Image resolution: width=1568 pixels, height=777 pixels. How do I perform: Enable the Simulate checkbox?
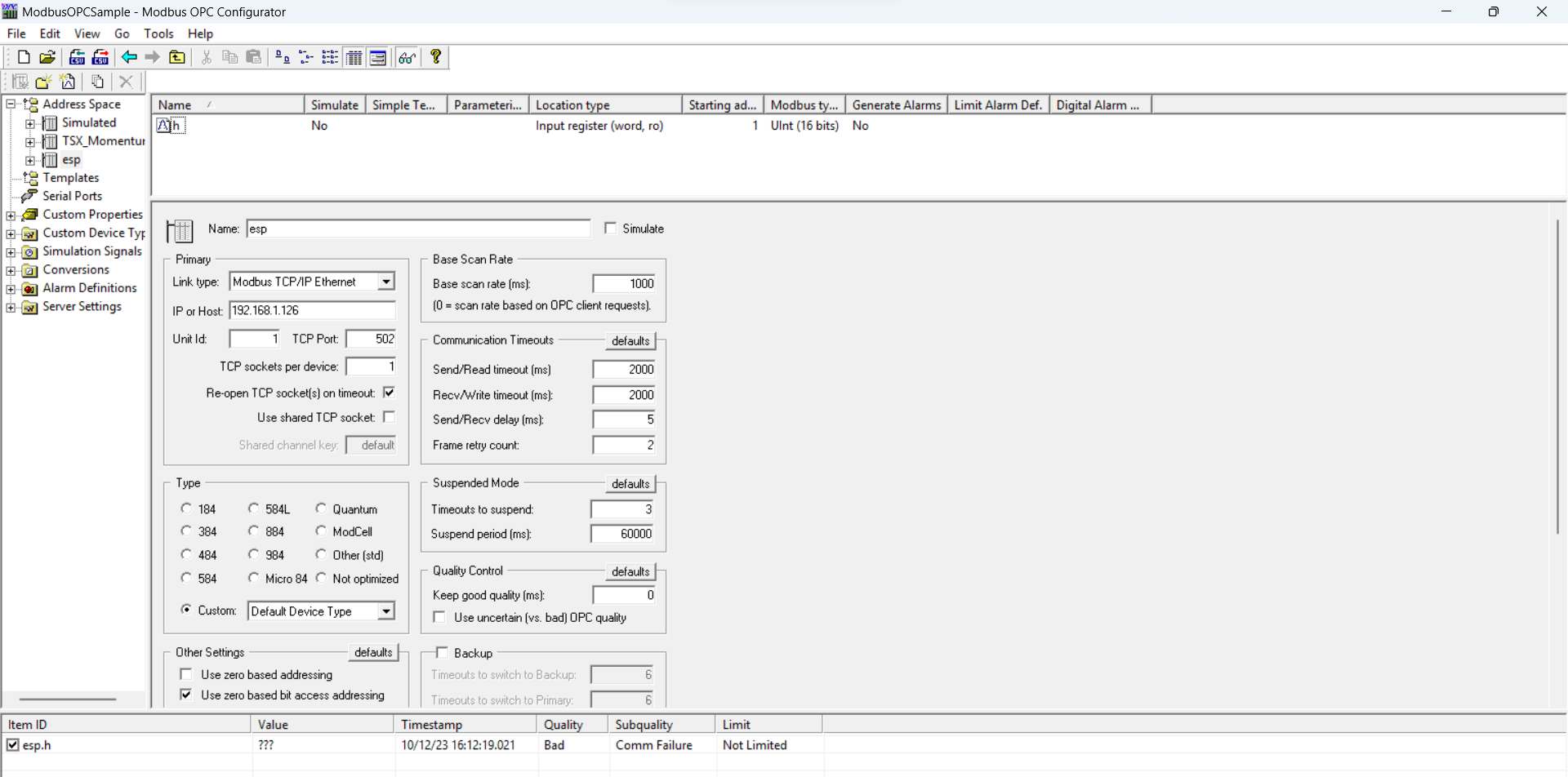(611, 229)
